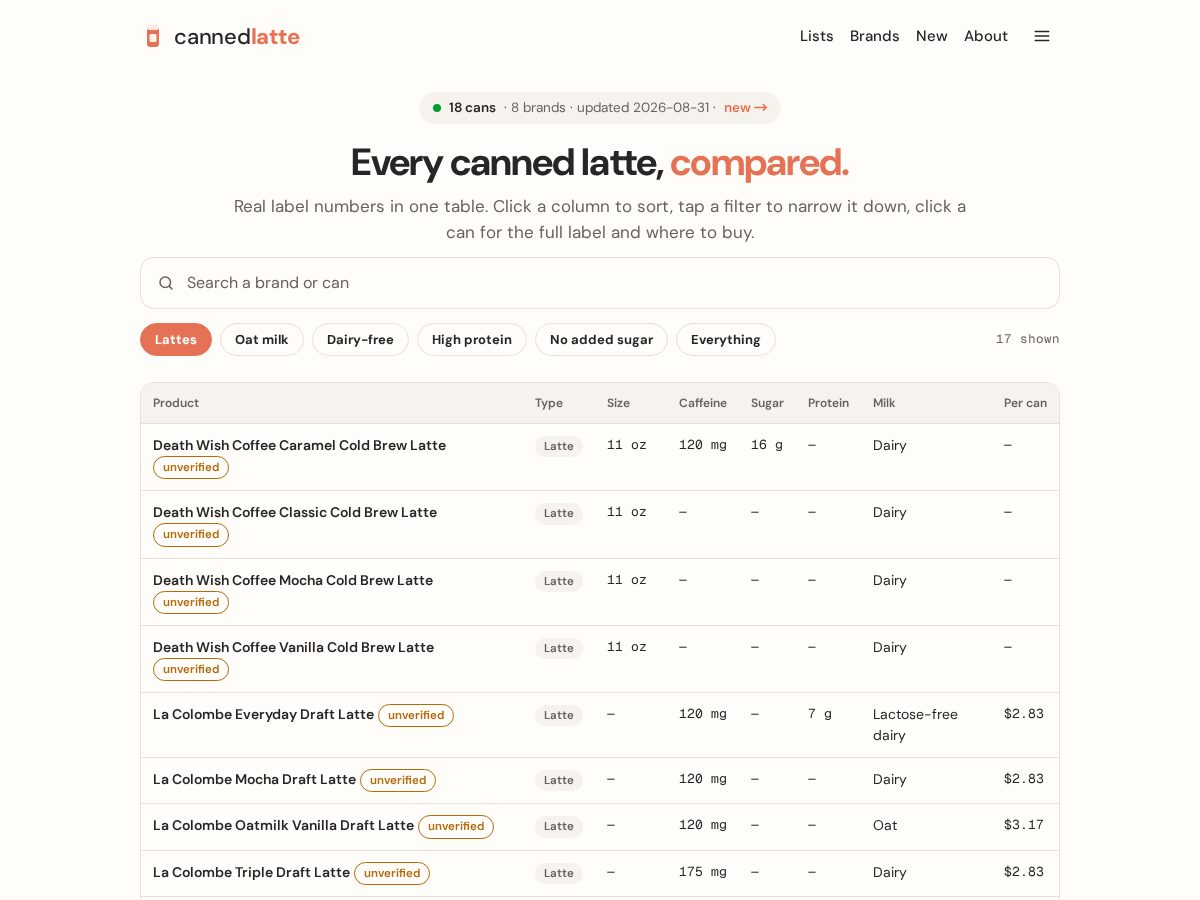Open the Lists nav item

[816, 36]
